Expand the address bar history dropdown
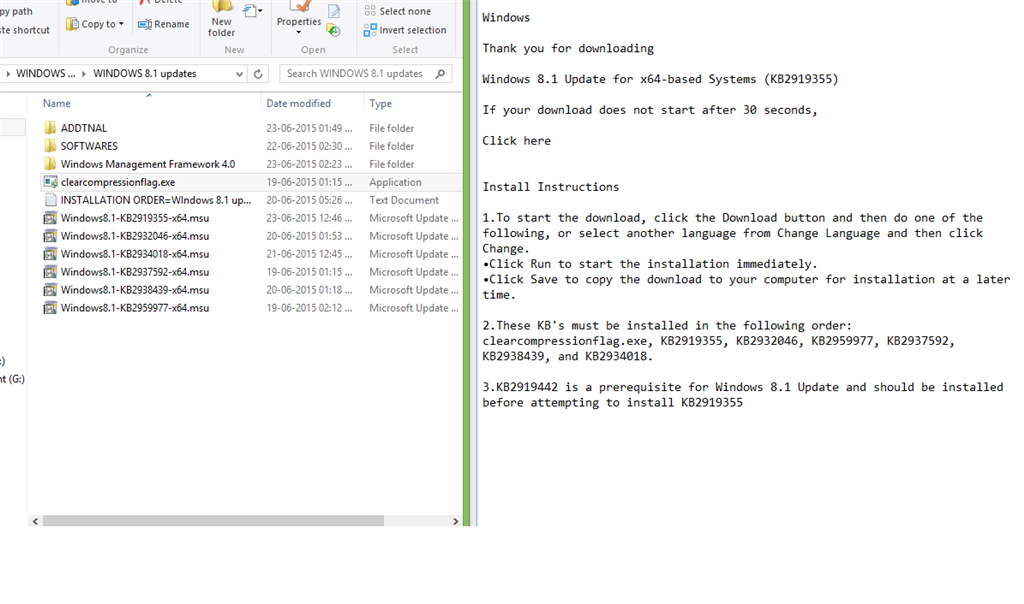 pos(239,74)
